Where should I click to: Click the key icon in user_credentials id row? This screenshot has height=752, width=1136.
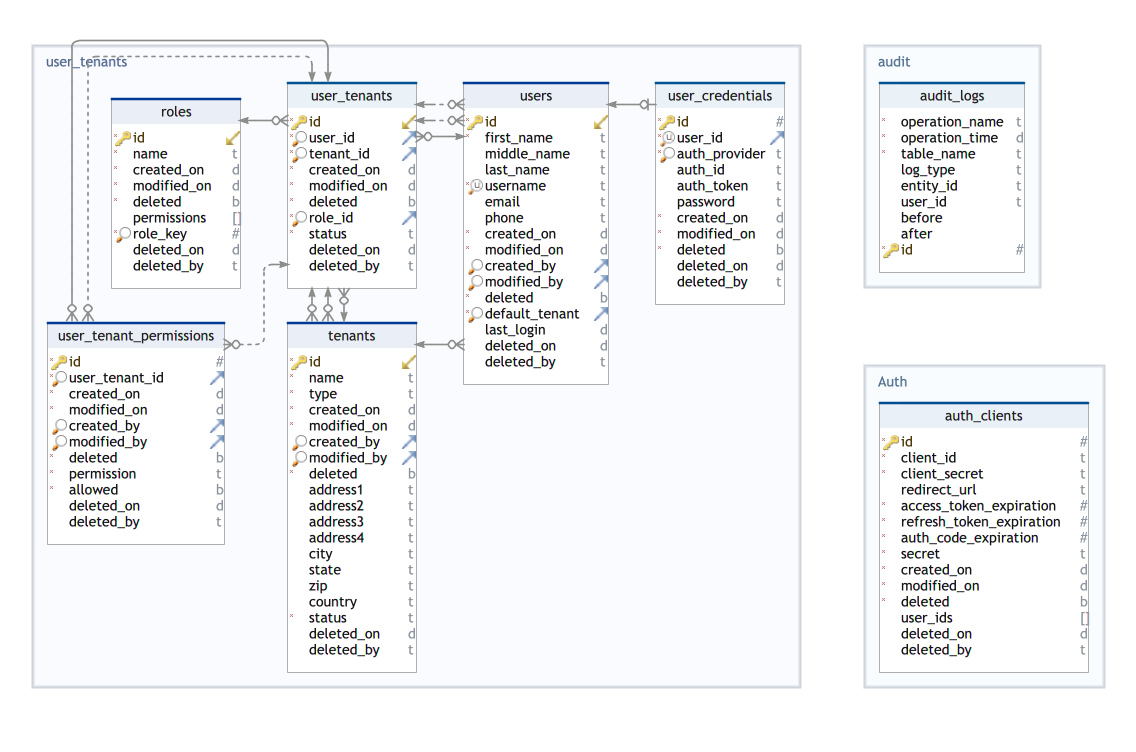click(668, 122)
